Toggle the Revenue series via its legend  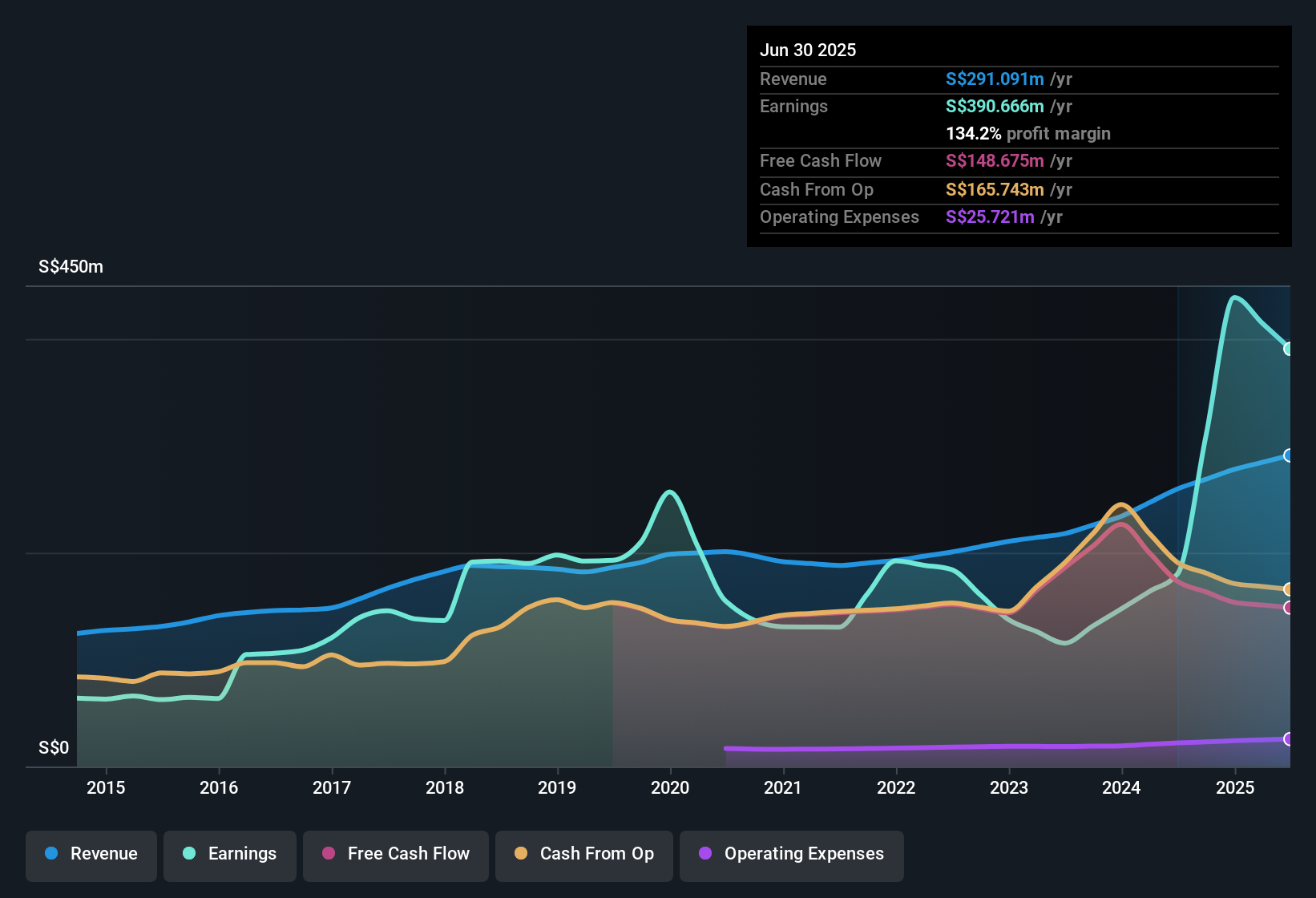[91, 854]
